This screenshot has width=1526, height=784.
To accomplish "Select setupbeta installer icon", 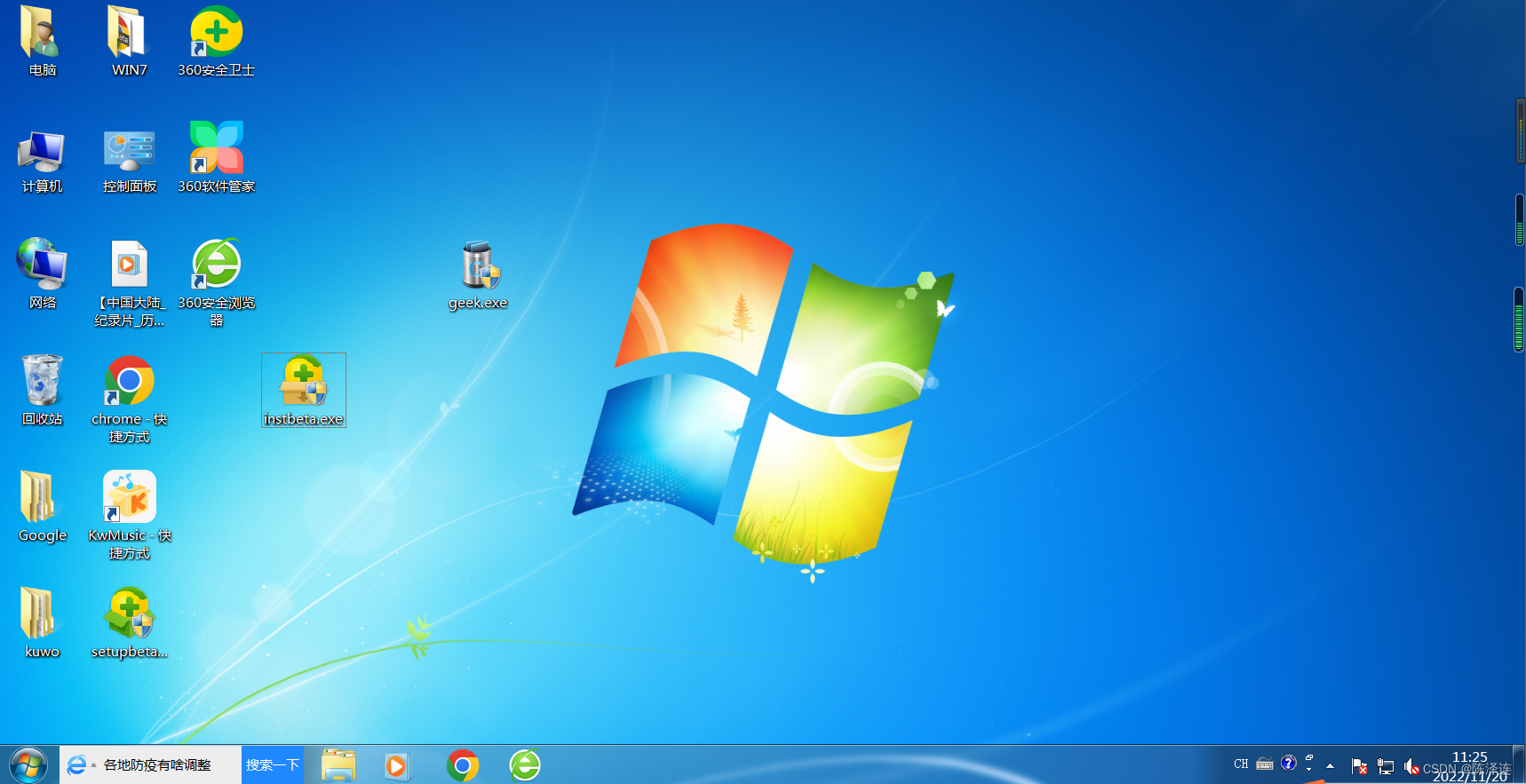I will point(129,622).
